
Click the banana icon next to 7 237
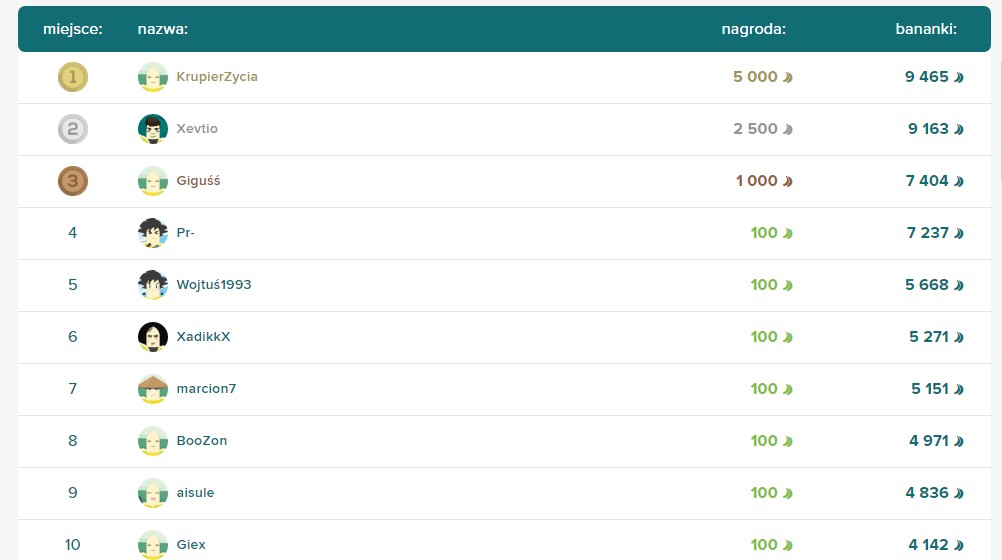(959, 233)
